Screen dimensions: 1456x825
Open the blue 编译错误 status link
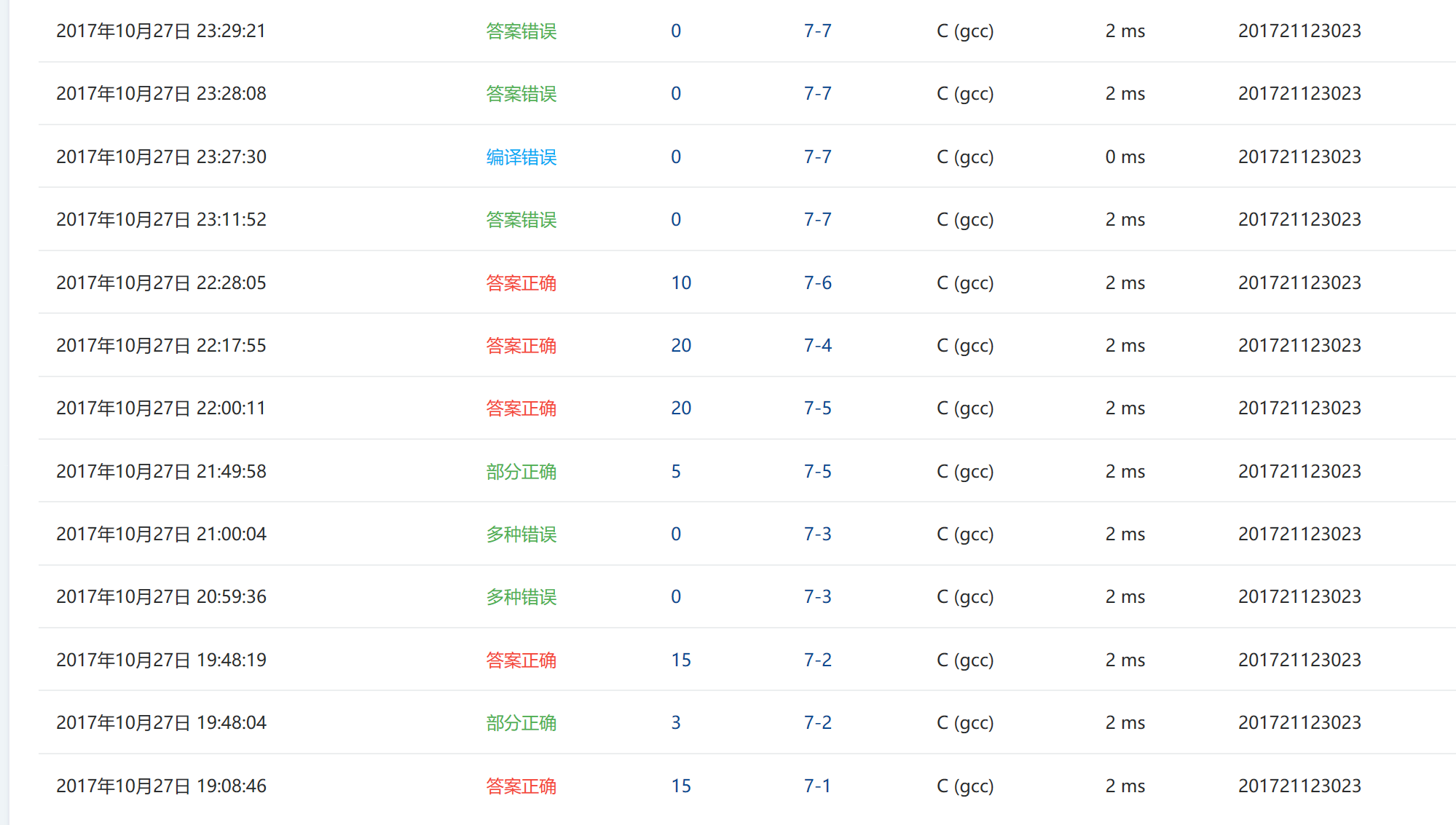(521, 157)
